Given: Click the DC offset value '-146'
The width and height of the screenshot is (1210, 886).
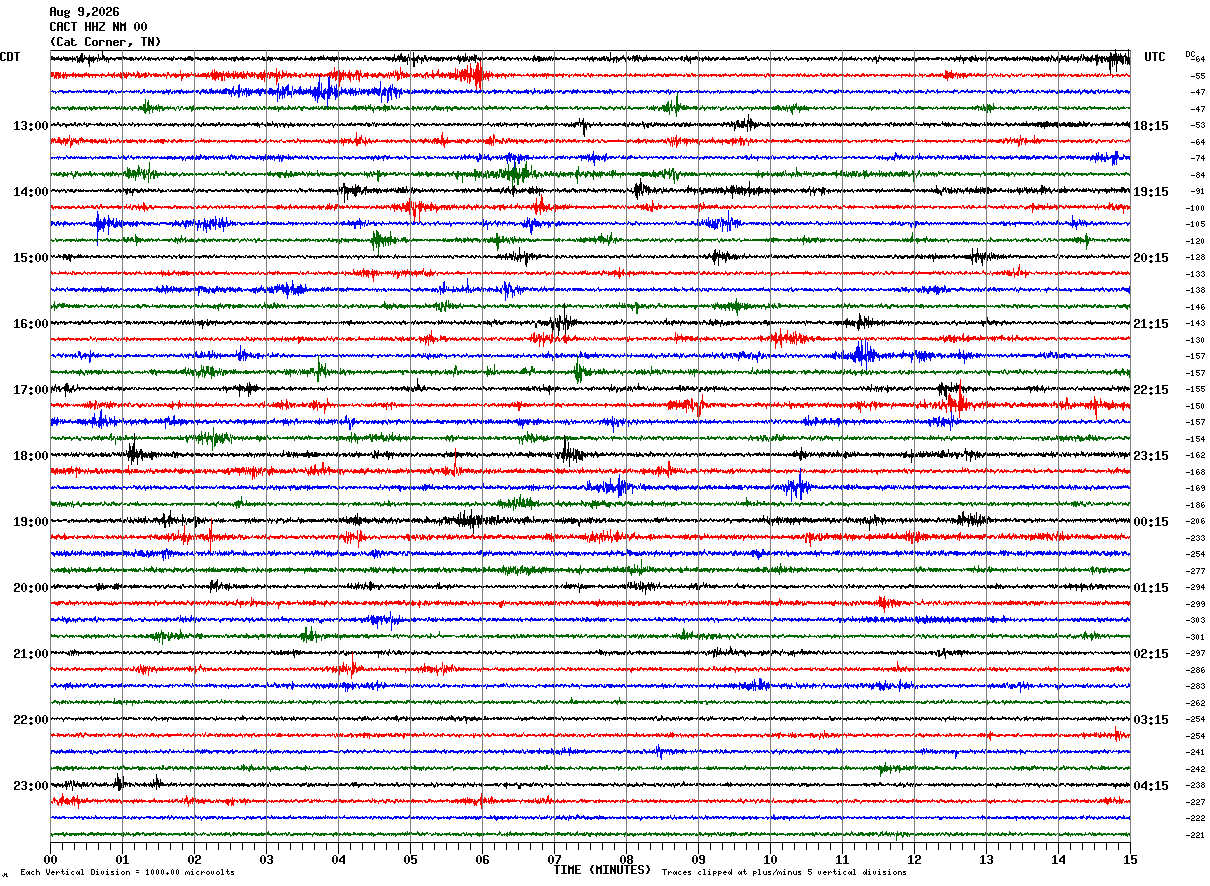Looking at the screenshot, I should (x=1196, y=307).
